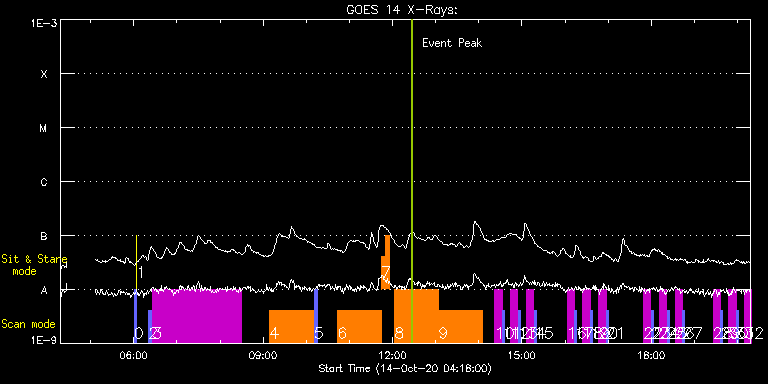Select the magenta raster bar numbered 28
The height and width of the screenshot is (384, 768).
[717, 316]
